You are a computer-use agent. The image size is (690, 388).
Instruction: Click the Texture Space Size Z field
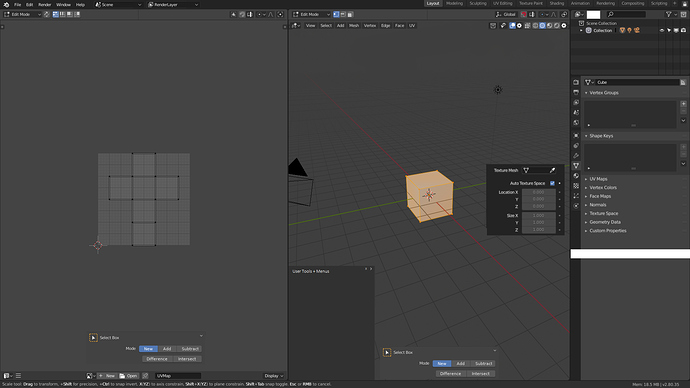pyautogui.click(x=539, y=230)
